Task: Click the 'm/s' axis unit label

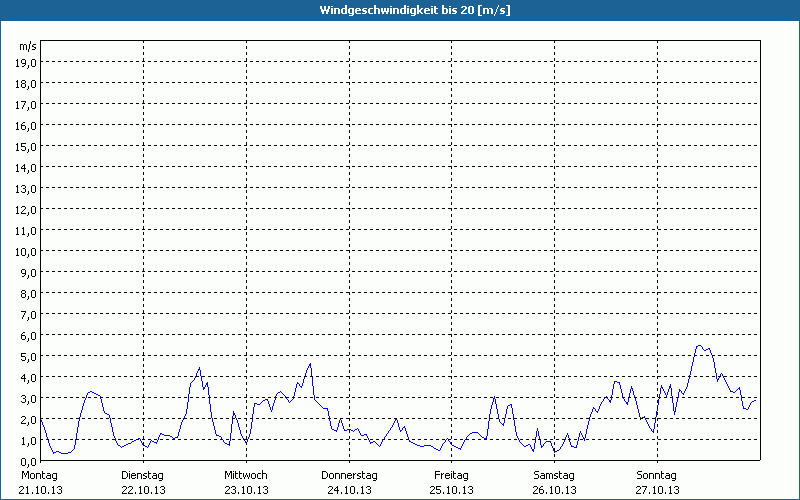Action: tap(28, 46)
